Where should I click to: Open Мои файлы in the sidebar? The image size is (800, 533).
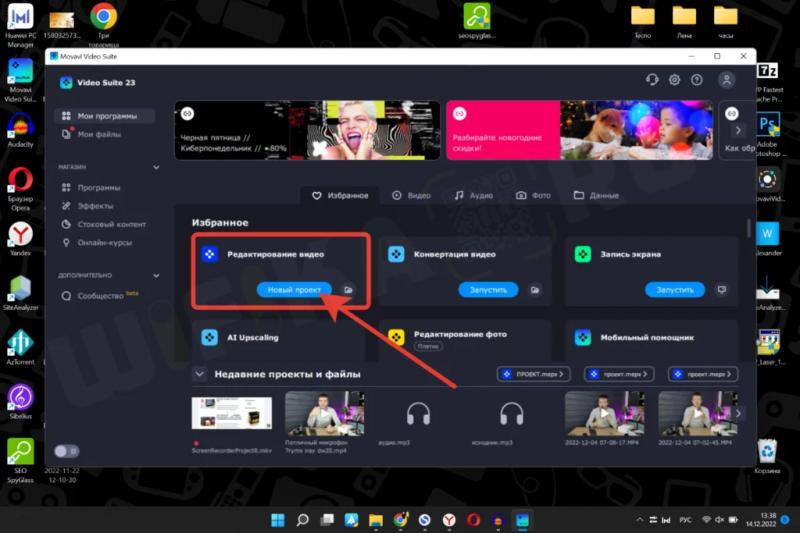[x=99, y=134]
